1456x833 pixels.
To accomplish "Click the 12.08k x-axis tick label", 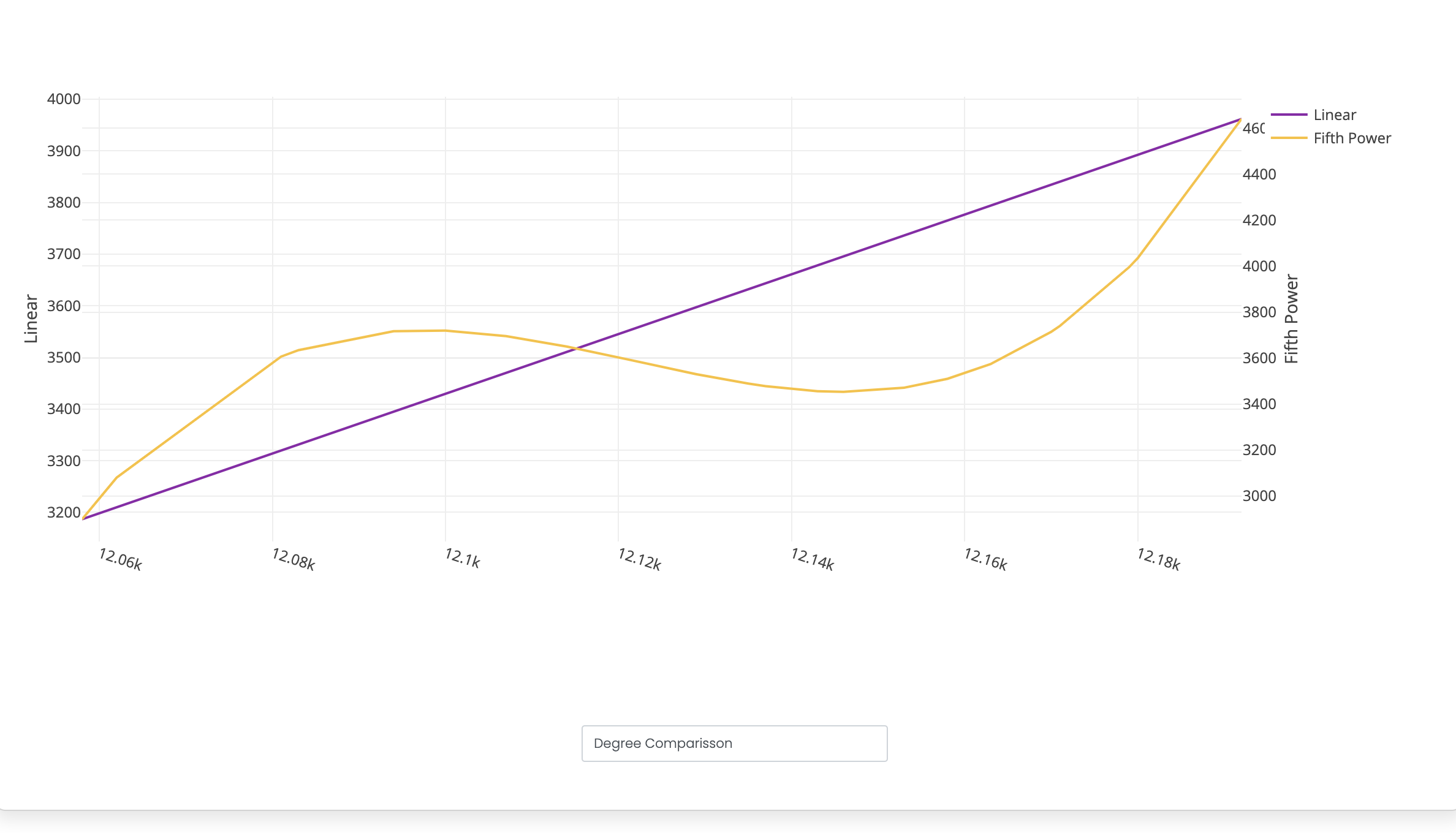I will (x=293, y=559).
